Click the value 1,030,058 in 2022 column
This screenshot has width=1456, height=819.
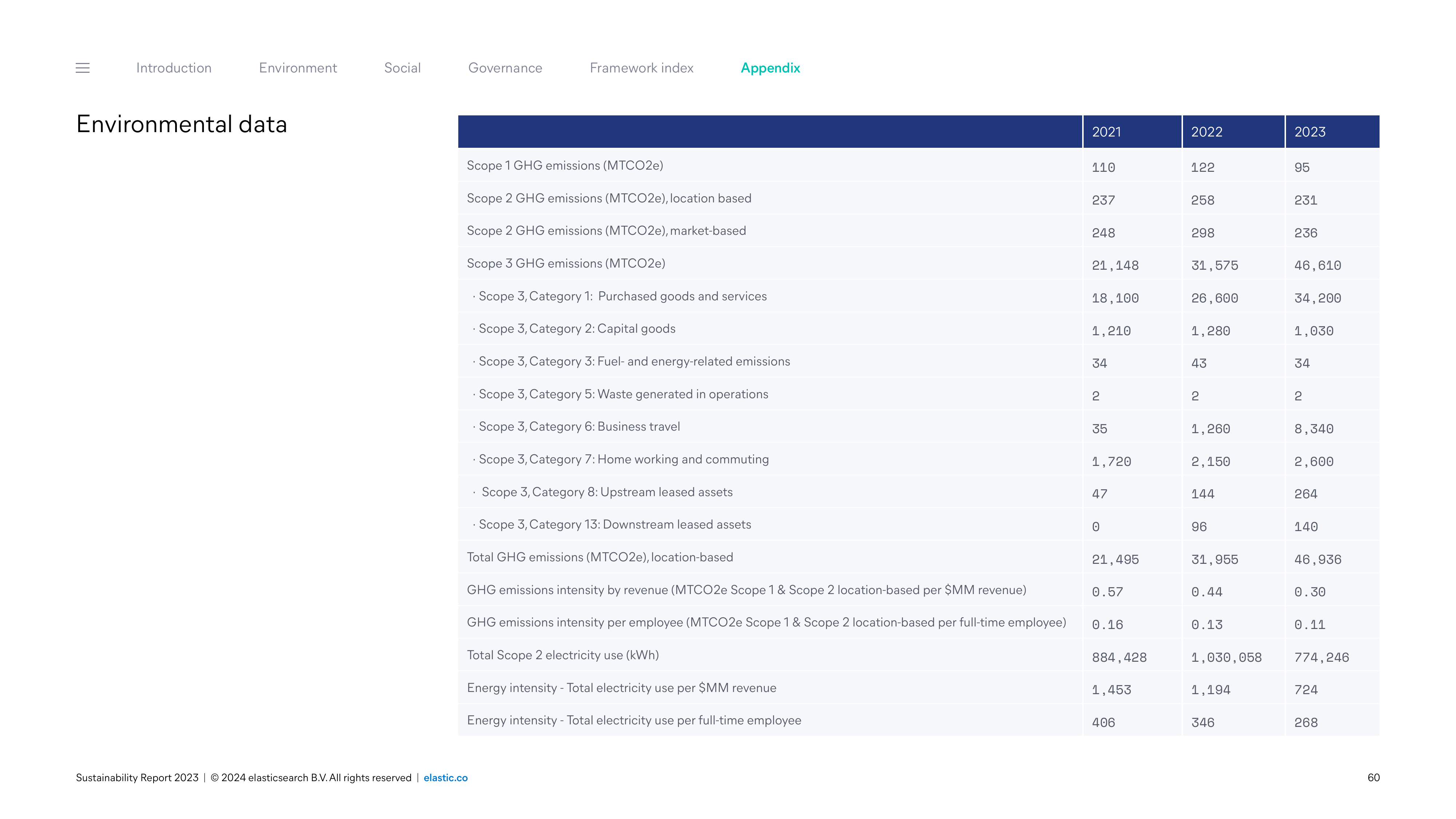pos(1226,658)
